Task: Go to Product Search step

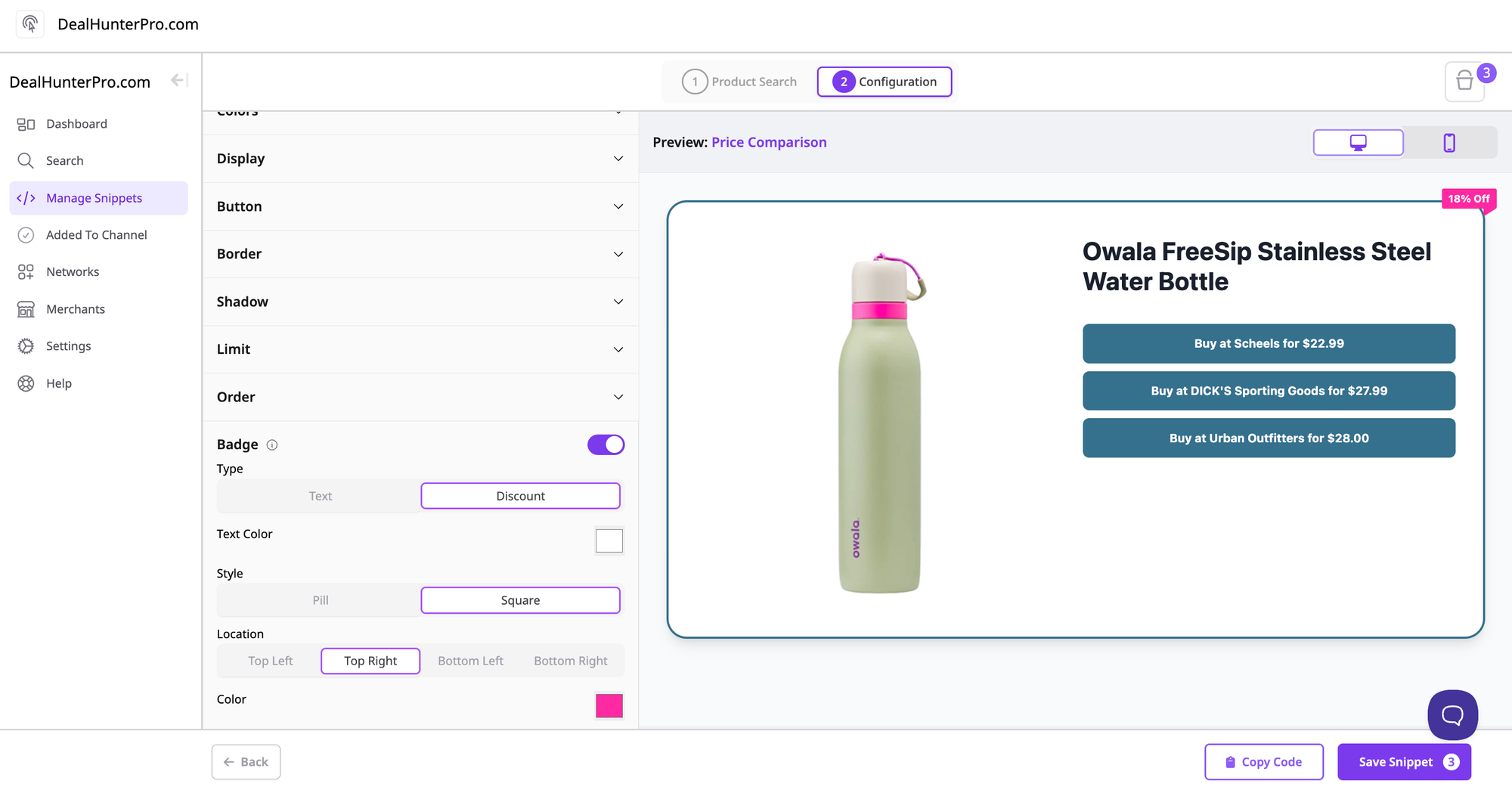Action: coord(739,82)
